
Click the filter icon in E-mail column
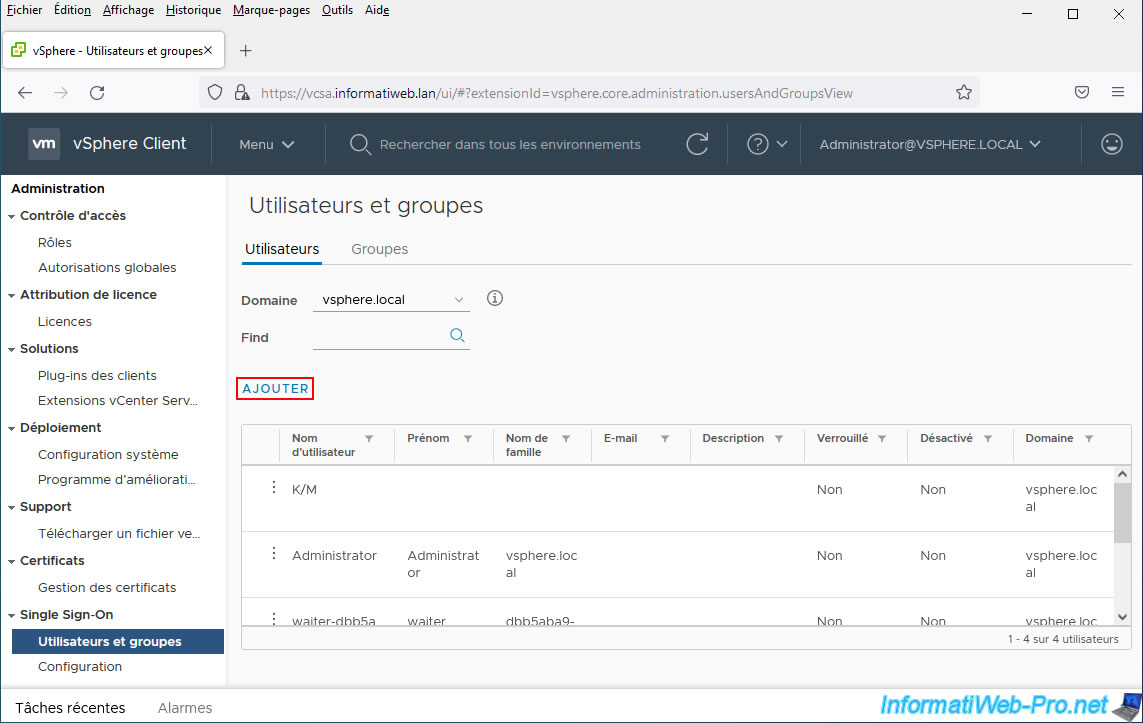coord(664,439)
